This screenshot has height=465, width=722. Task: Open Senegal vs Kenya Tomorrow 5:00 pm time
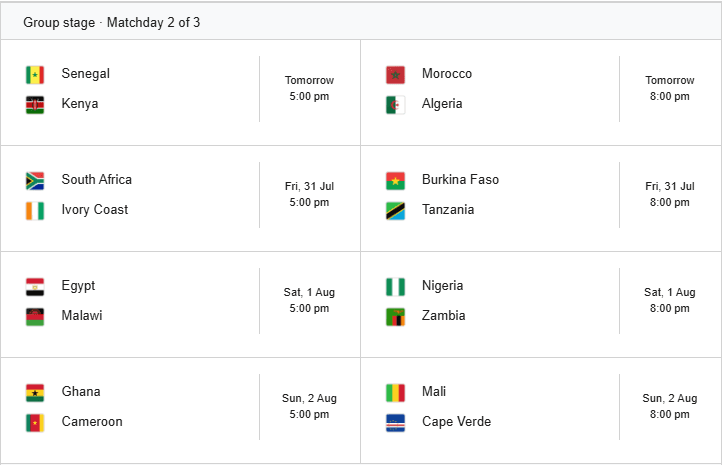coord(309,88)
